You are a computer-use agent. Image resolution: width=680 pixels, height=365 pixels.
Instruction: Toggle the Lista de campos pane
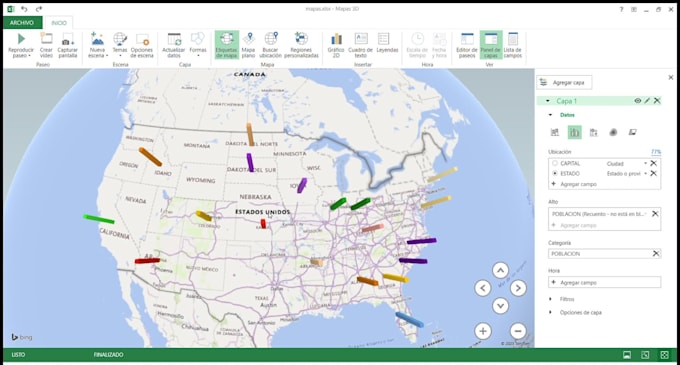coord(513,45)
